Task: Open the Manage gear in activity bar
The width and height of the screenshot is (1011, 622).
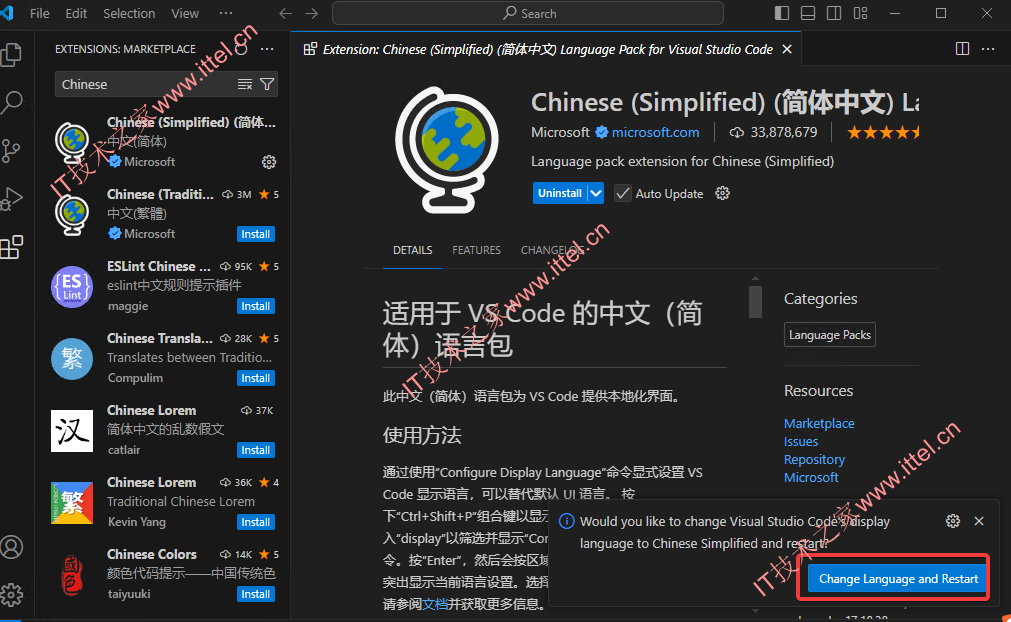Action: click(x=12, y=594)
